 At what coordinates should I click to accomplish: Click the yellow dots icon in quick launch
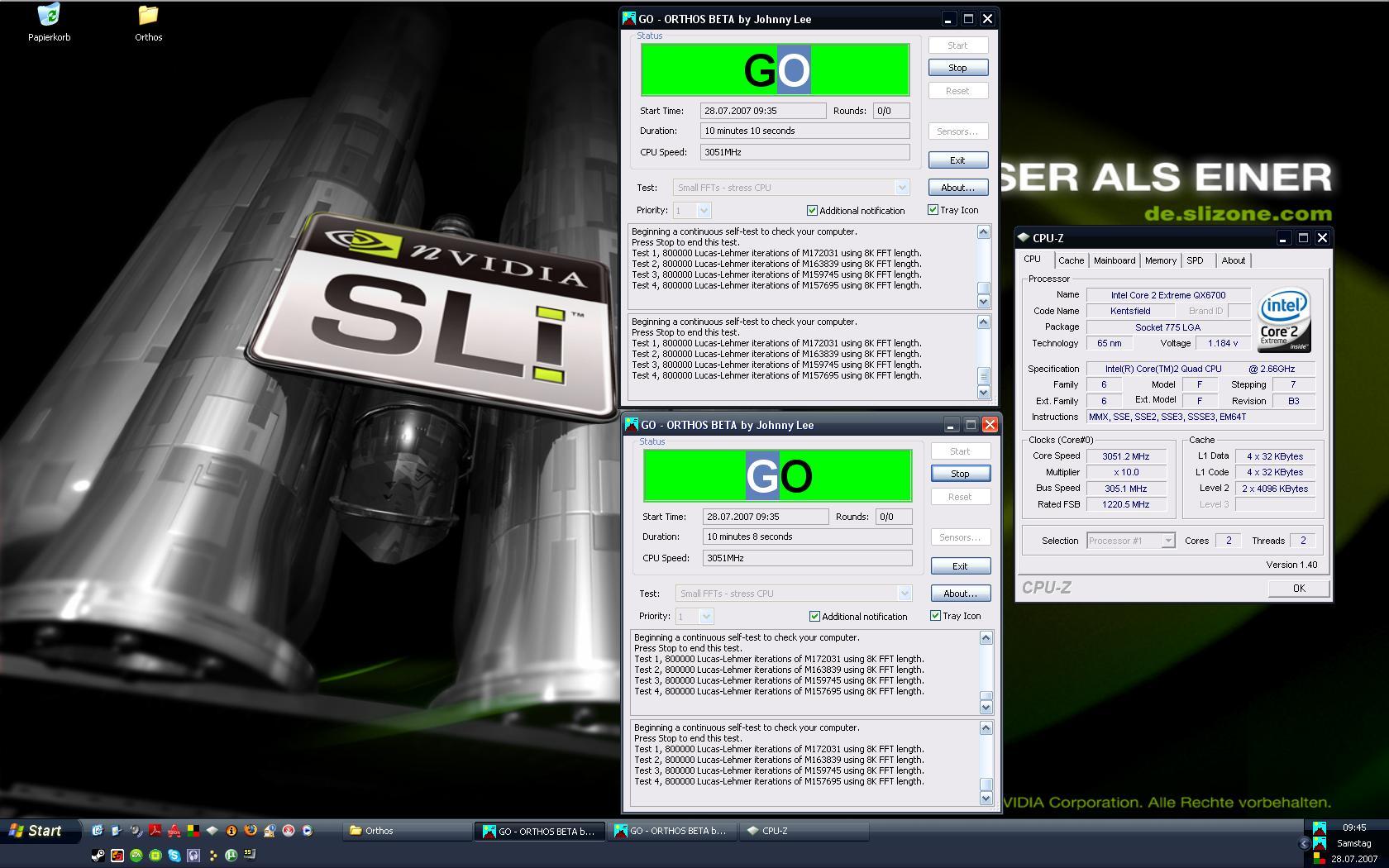pyautogui.click(x=213, y=856)
